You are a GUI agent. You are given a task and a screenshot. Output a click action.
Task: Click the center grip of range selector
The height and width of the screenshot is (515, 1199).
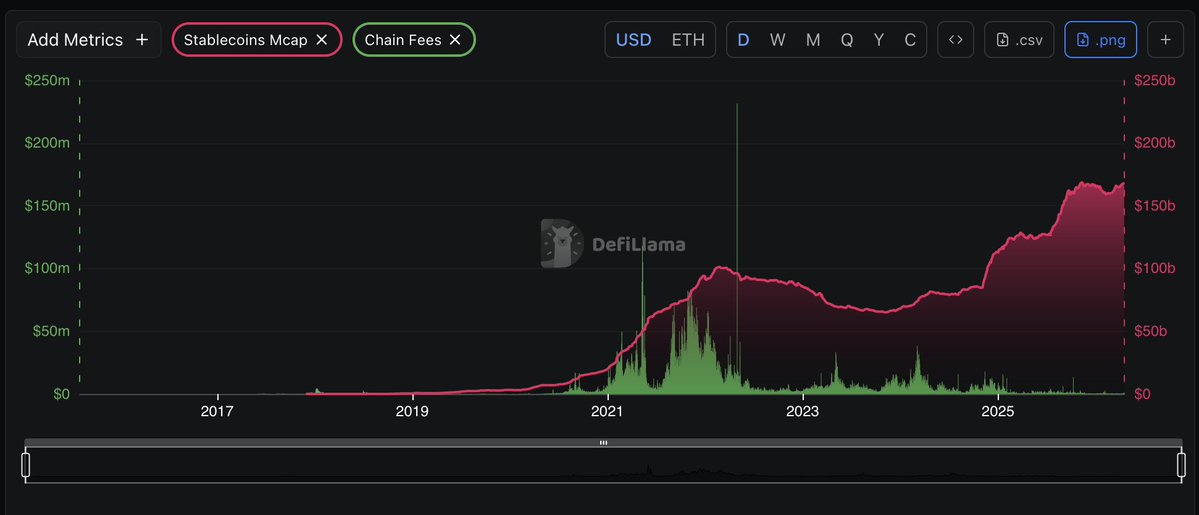604,442
